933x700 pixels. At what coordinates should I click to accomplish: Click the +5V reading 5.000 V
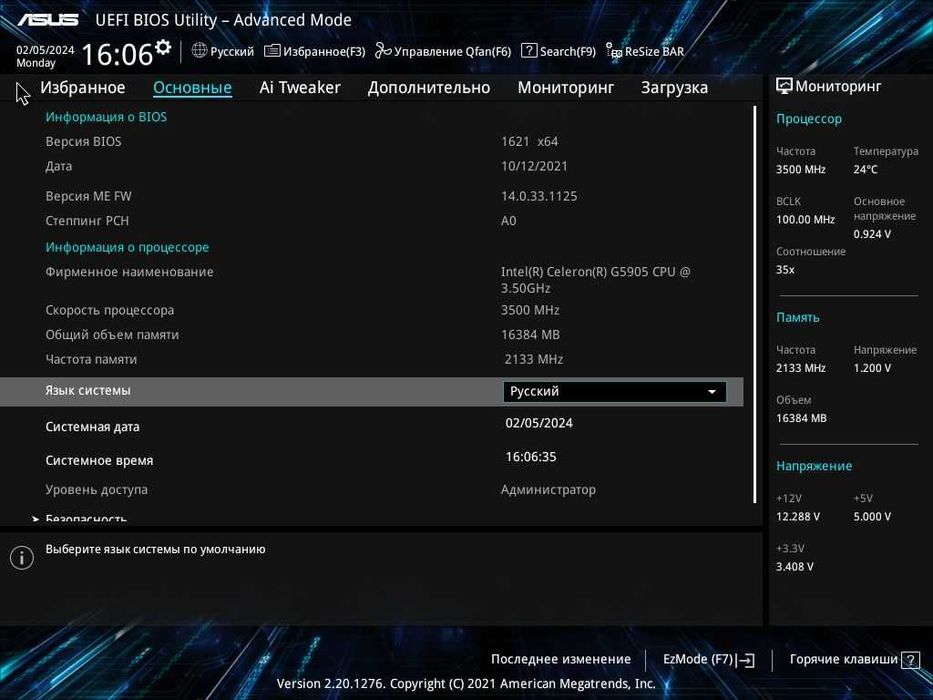click(x=872, y=517)
